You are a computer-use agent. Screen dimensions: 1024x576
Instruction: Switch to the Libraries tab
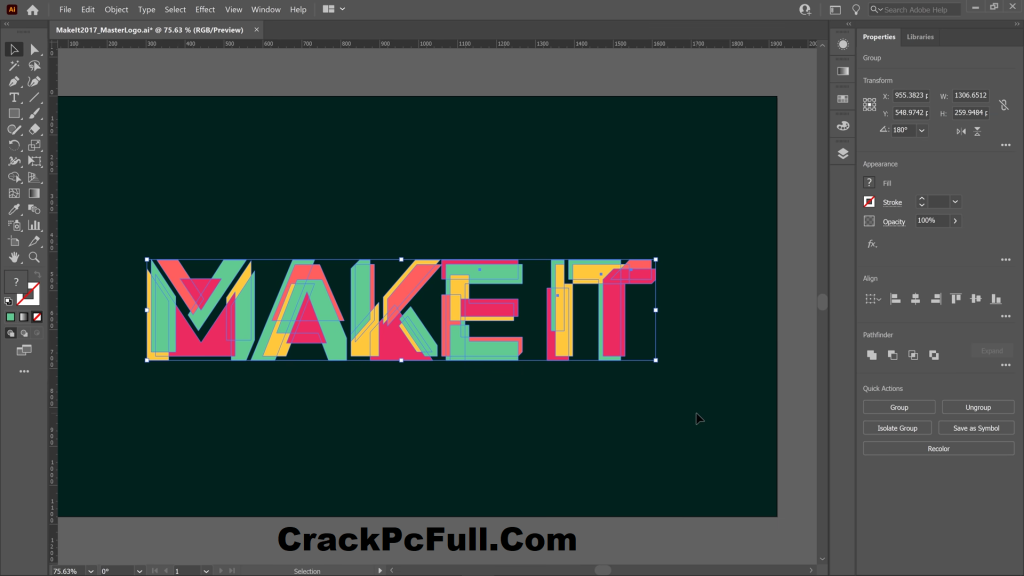(920, 37)
